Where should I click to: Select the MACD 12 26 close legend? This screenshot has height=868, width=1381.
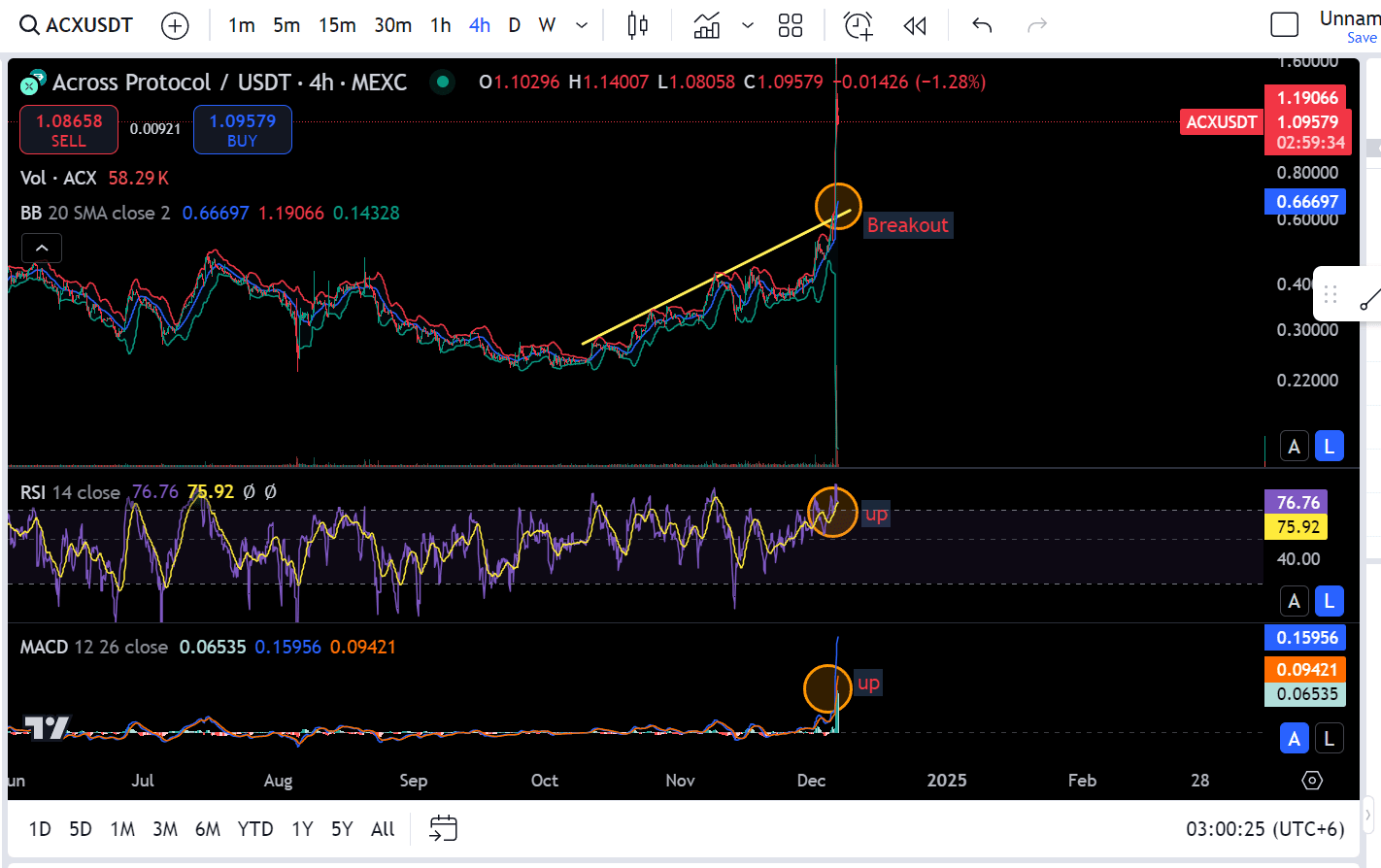(x=94, y=647)
